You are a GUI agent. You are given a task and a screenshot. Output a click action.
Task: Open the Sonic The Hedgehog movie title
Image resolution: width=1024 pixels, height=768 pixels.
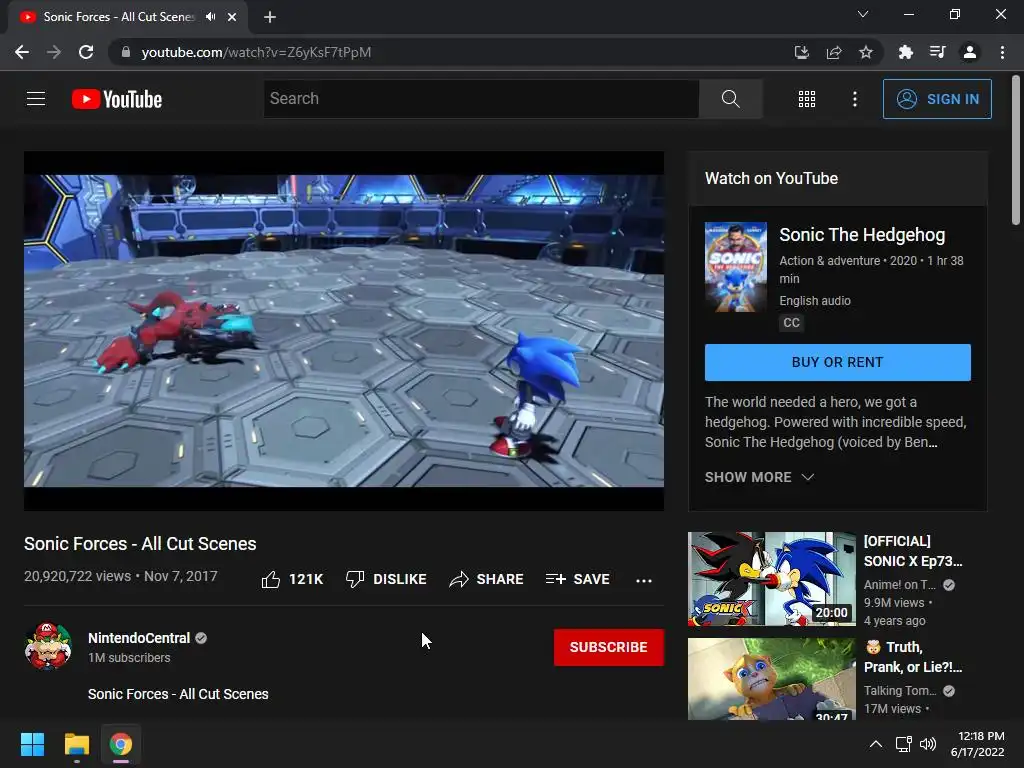pyautogui.click(x=862, y=235)
